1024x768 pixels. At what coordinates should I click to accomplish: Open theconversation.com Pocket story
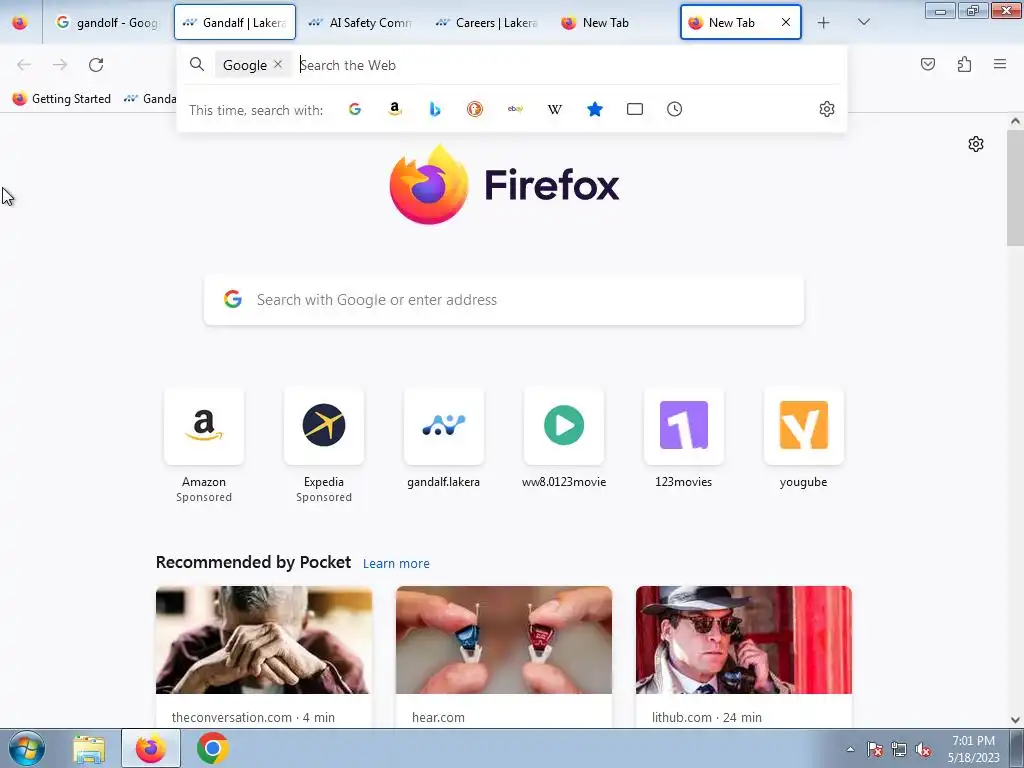(x=264, y=656)
